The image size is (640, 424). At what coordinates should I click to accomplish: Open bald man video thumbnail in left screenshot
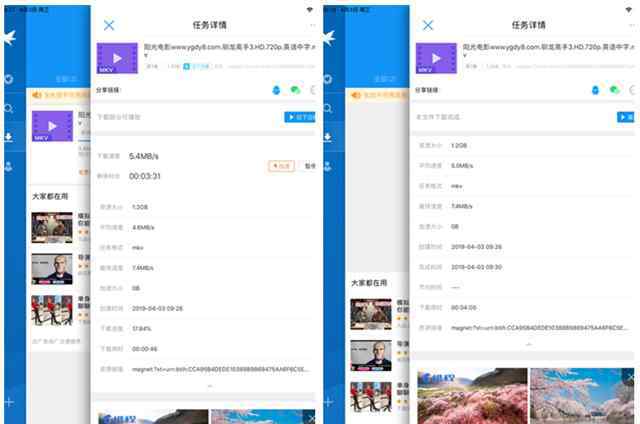coord(52,269)
